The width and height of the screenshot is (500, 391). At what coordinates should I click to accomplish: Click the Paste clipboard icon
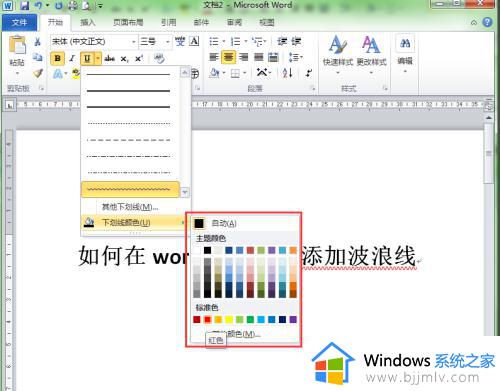pyautogui.click(x=17, y=45)
